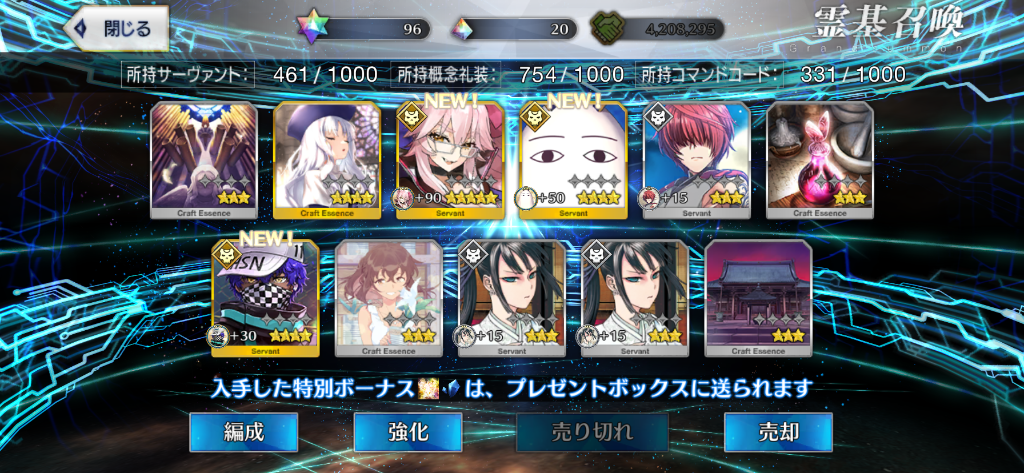Select the silver-haired girl four-star Craft Essence

pos(327,160)
